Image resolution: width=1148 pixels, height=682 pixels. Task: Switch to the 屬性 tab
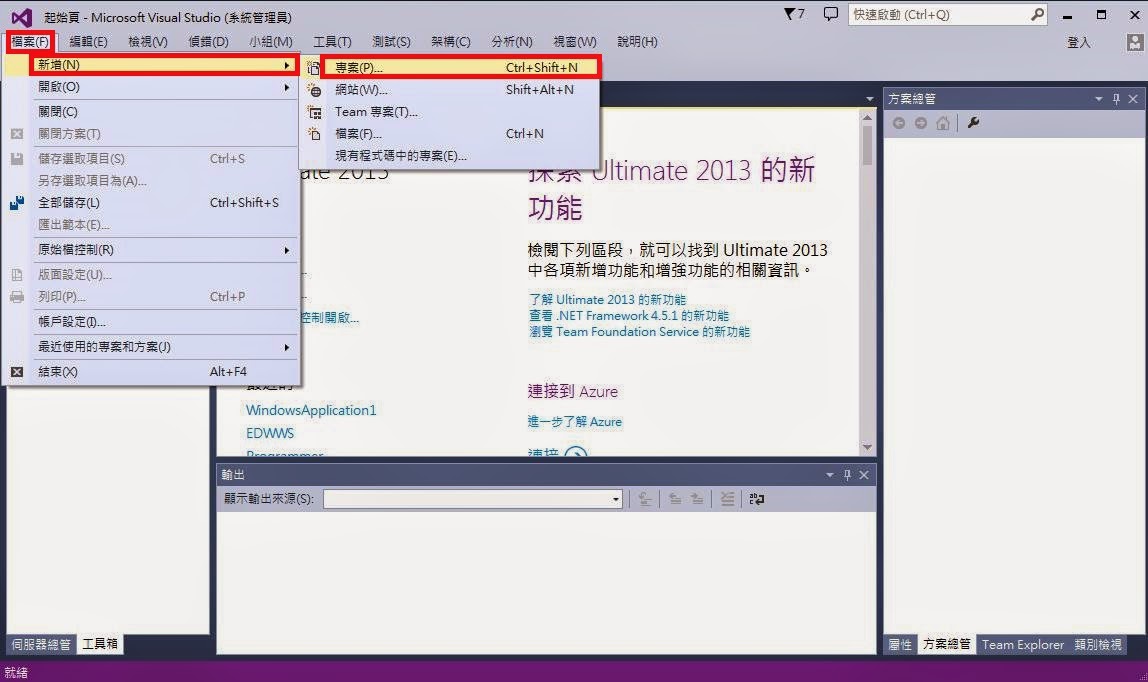900,645
